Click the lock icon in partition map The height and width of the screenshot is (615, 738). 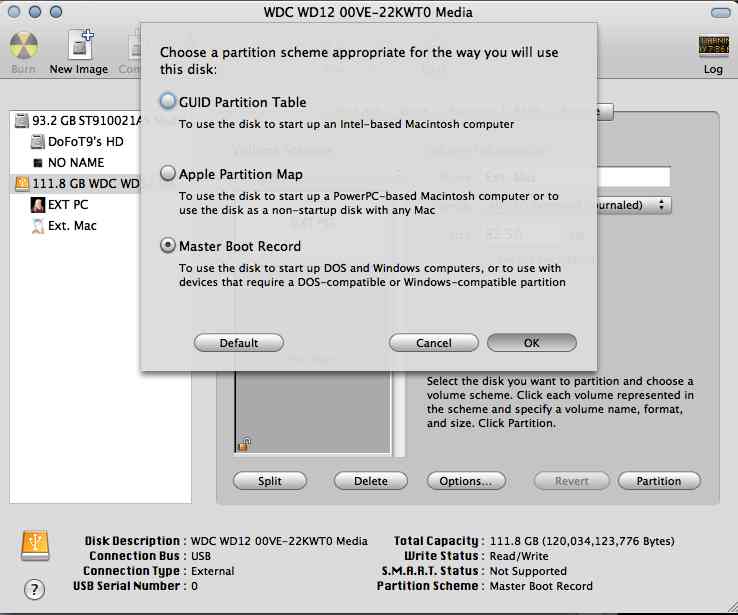[244, 443]
